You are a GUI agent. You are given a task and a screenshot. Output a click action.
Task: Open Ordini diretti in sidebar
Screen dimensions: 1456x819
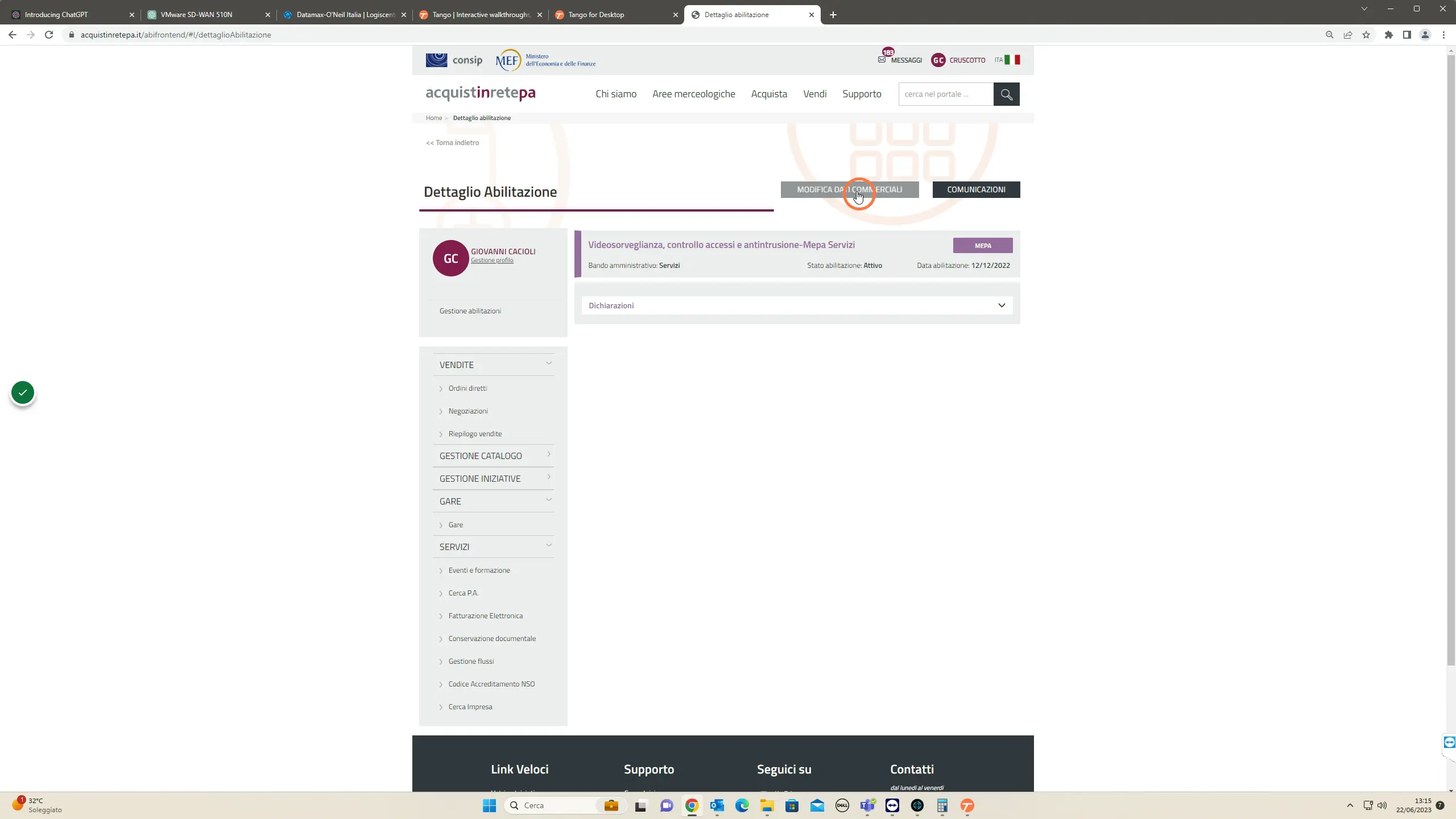pos(468,388)
